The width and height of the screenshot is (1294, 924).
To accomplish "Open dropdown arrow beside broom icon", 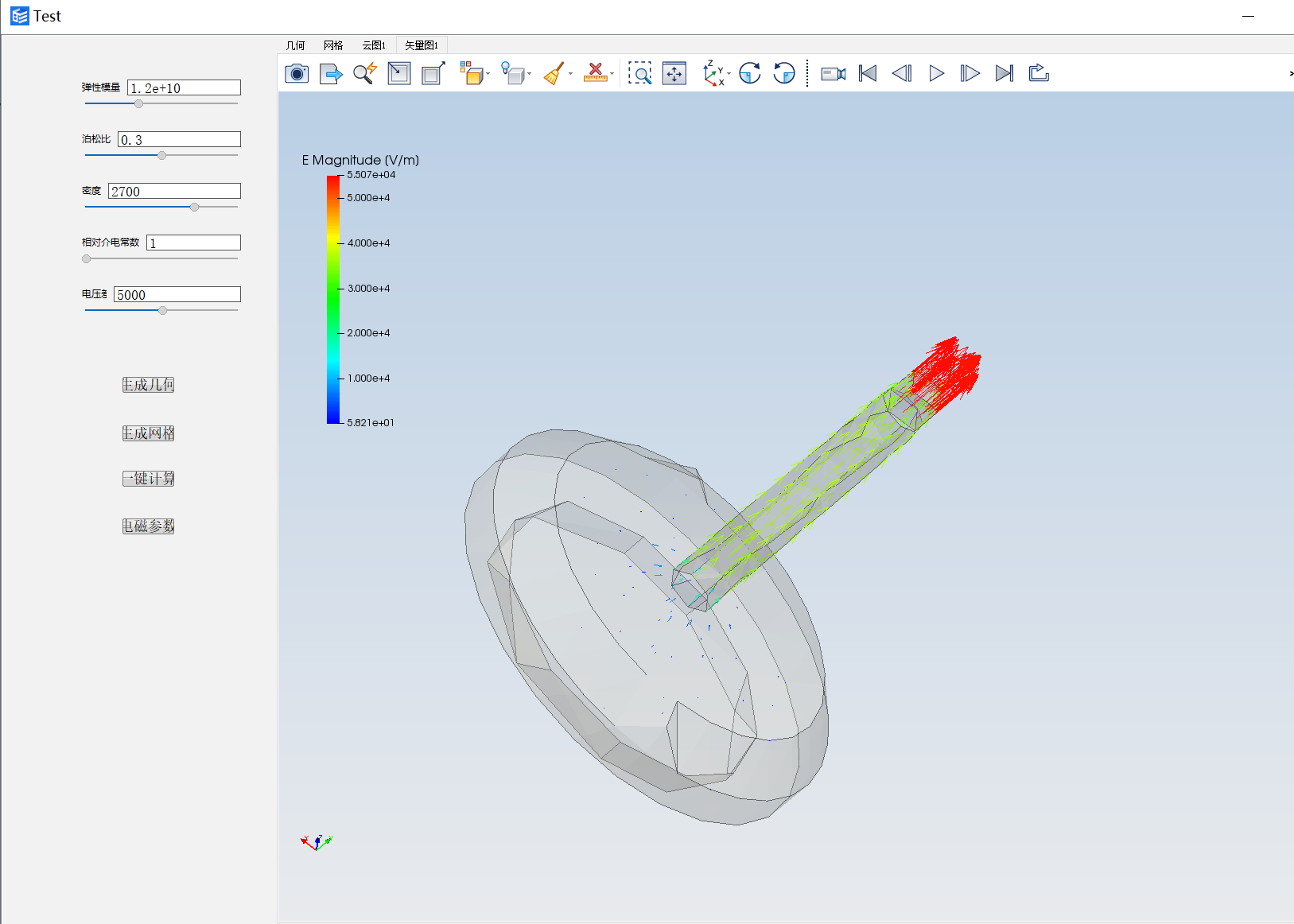I will tap(570, 75).
